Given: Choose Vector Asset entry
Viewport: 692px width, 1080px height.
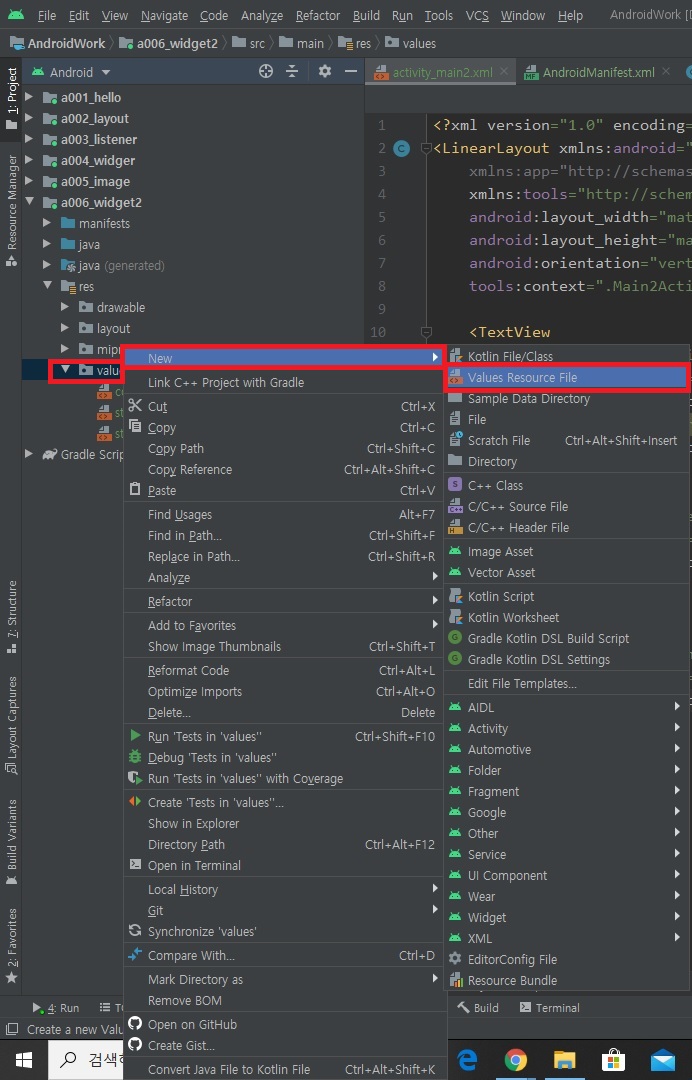Looking at the screenshot, I should (x=567, y=572).
